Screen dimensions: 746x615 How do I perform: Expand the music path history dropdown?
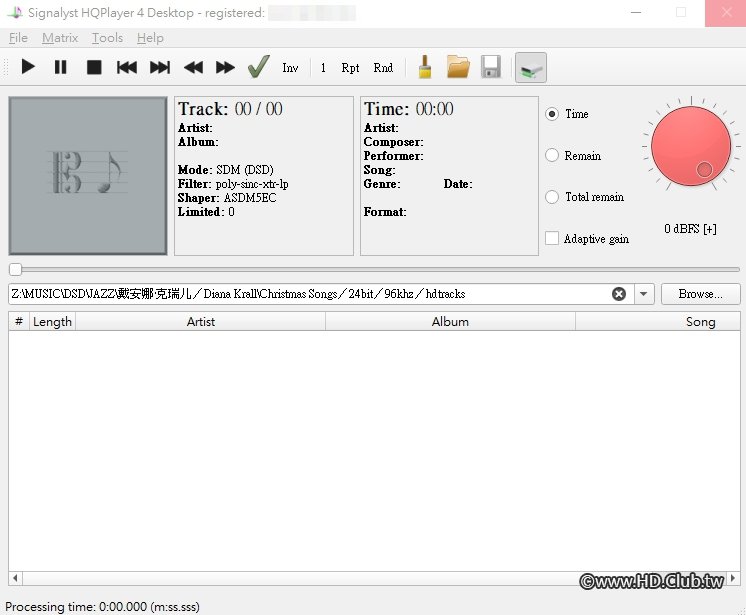(x=644, y=294)
